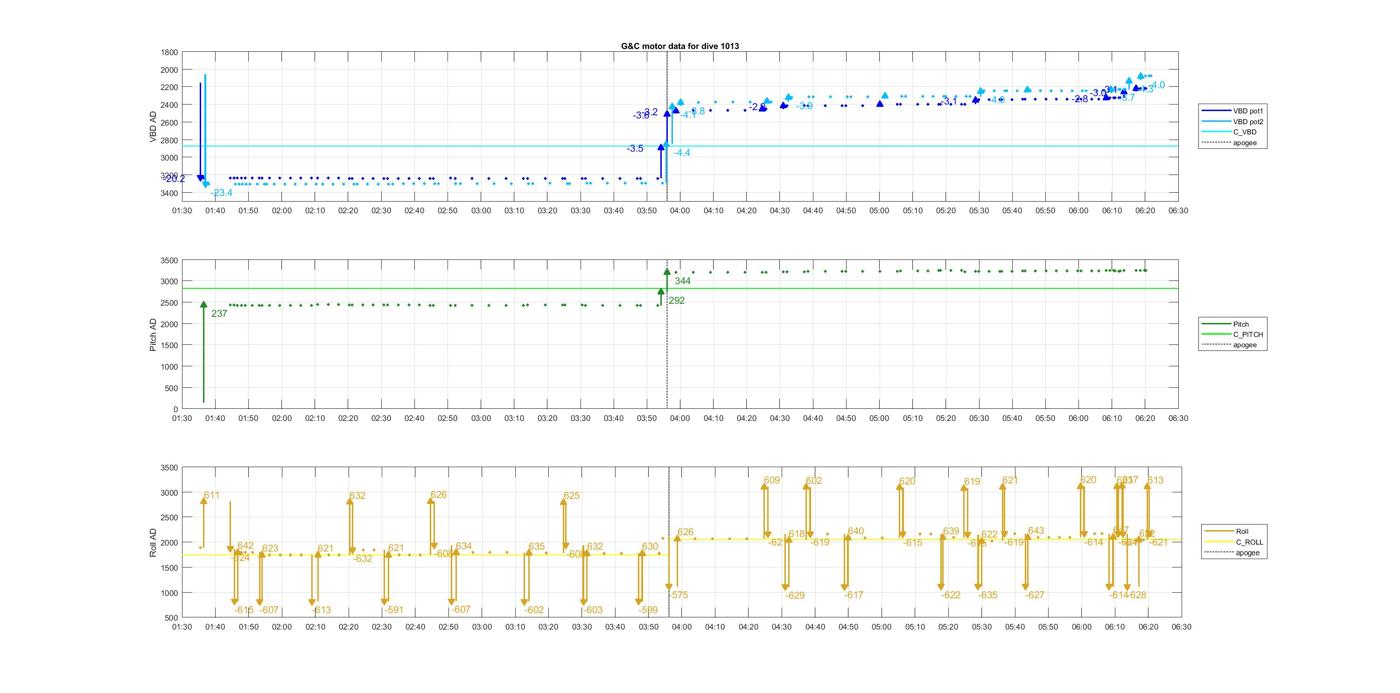The width and height of the screenshot is (1400, 693).
Task: Click the '237' label in the Pitch plot
Action: pos(219,314)
